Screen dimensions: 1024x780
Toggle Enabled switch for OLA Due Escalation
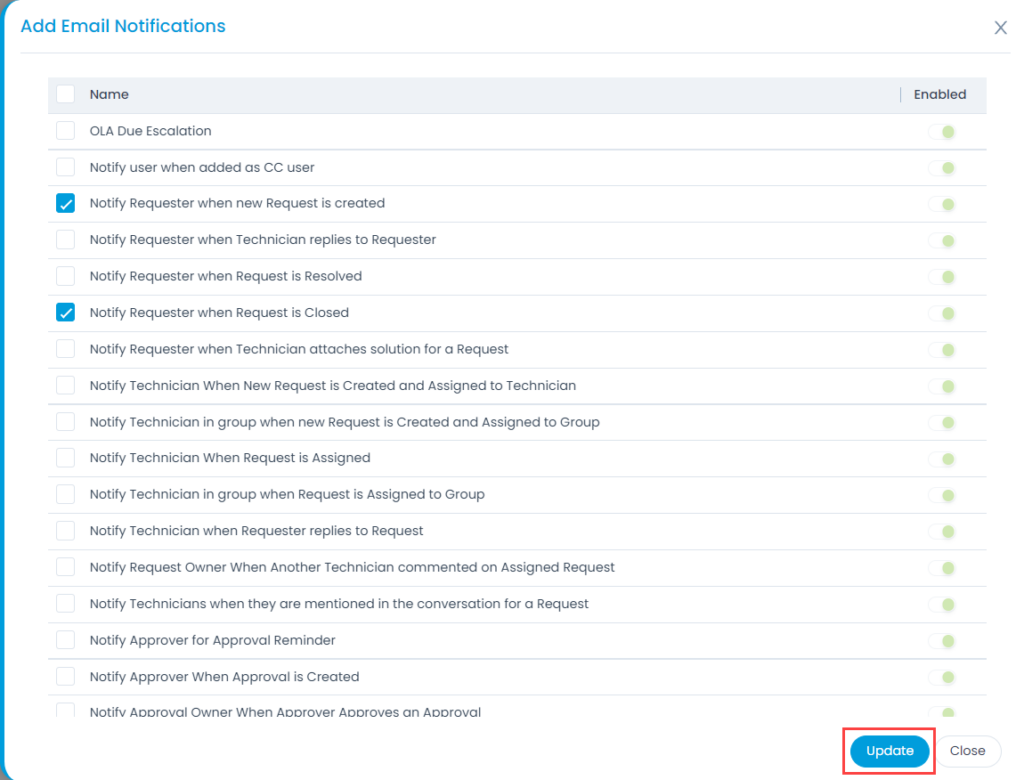pyautogui.click(x=942, y=132)
